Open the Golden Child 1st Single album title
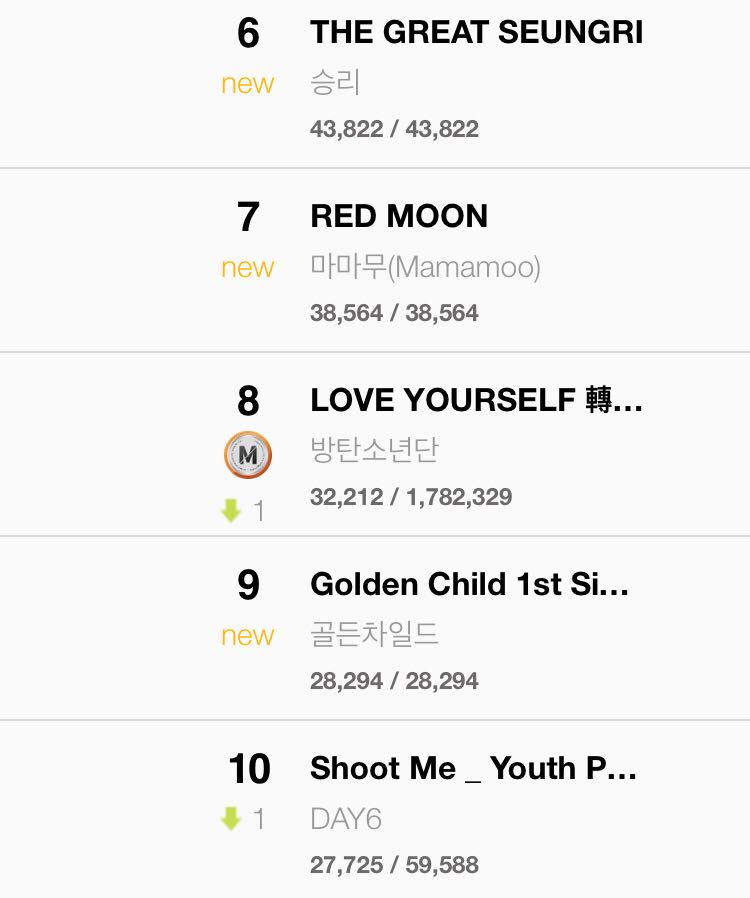The width and height of the screenshot is (750, 898). point(469,584)
